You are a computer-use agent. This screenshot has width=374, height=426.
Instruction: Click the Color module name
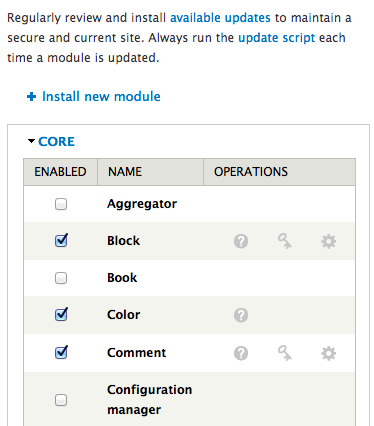point(124,315)
